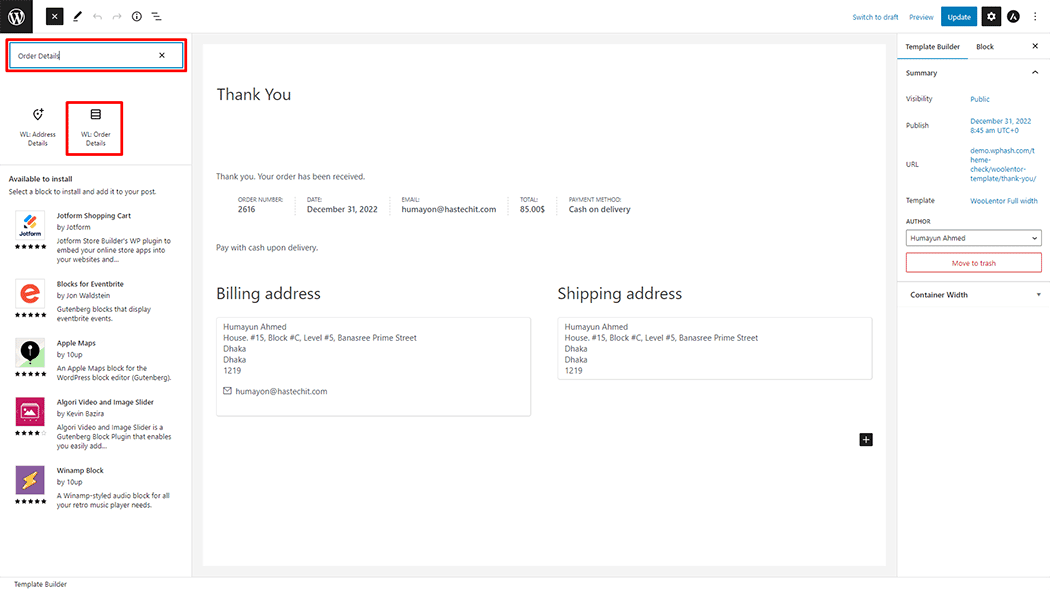Open the document Details info icon
This screenshot has height=590, width=1050.
pos(137,17)
